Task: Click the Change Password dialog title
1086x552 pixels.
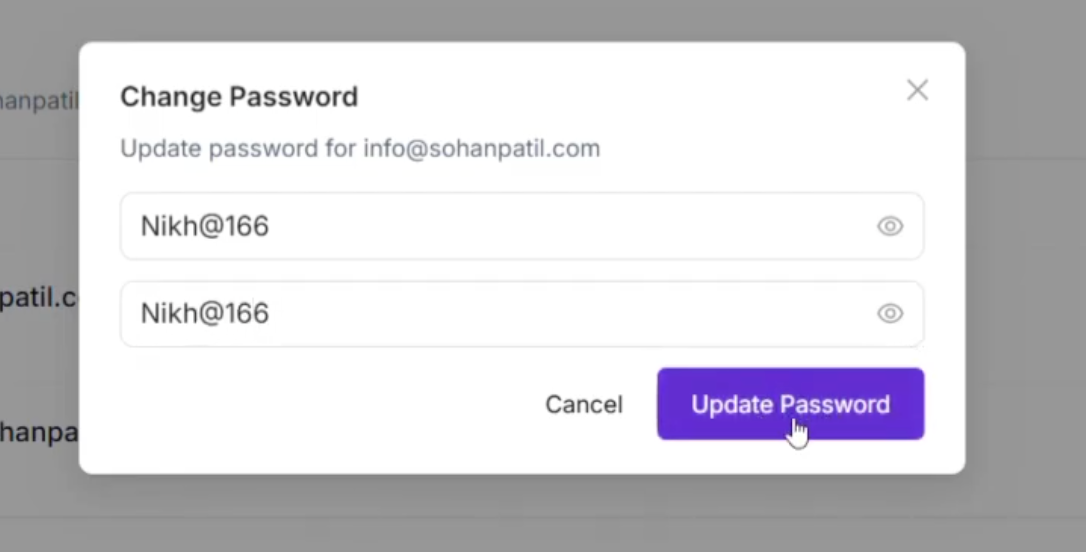Action: coord(239,97)
